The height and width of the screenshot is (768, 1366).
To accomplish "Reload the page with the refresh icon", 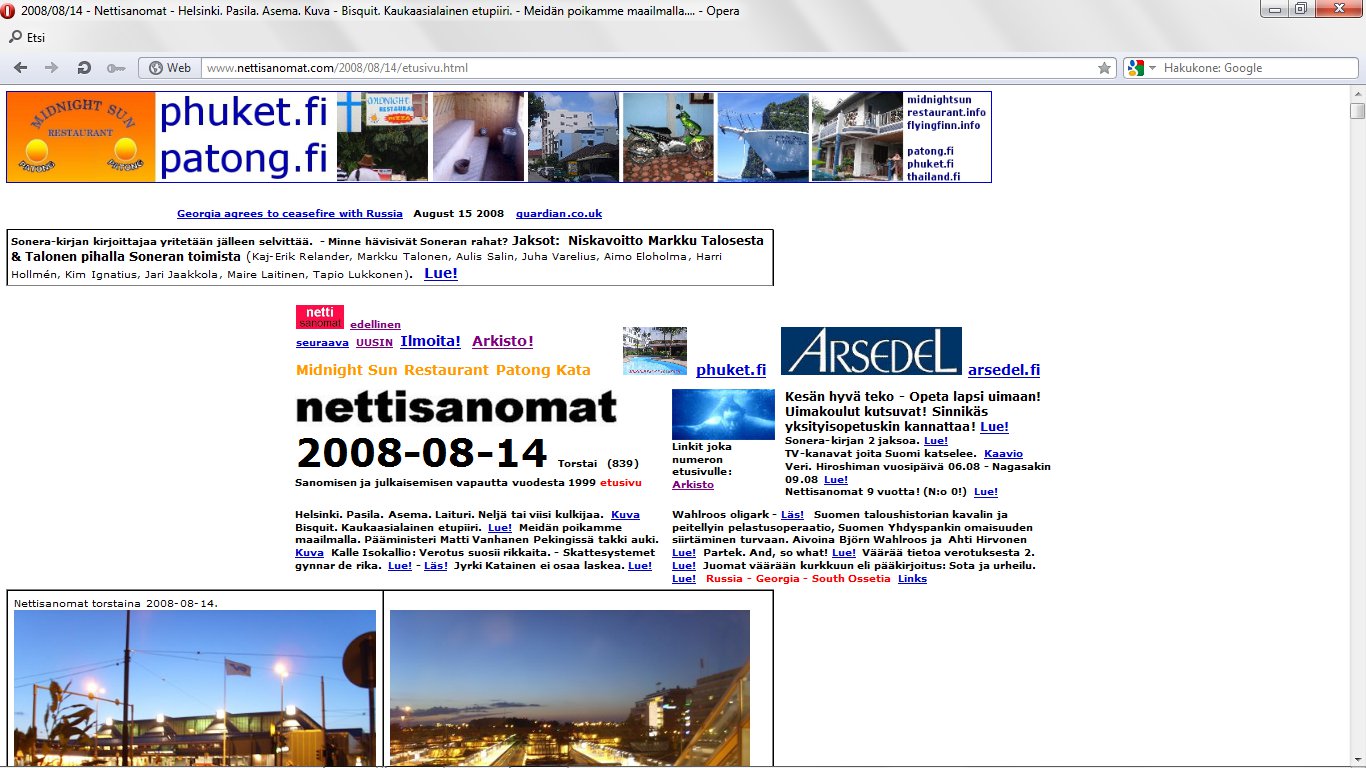I will [x=84, y=68].
